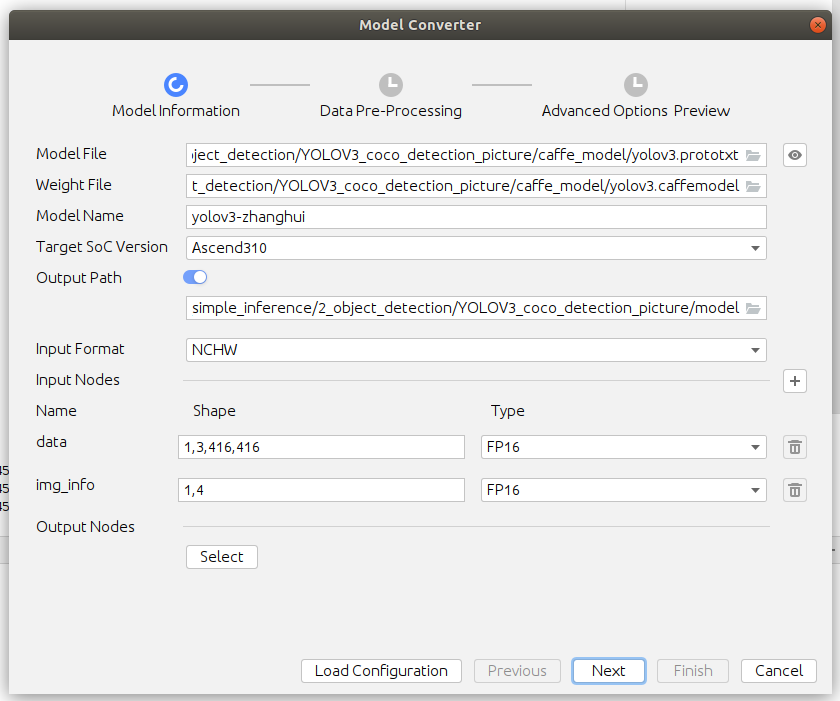Toggle the Output Path switch

tap(195, 277)
